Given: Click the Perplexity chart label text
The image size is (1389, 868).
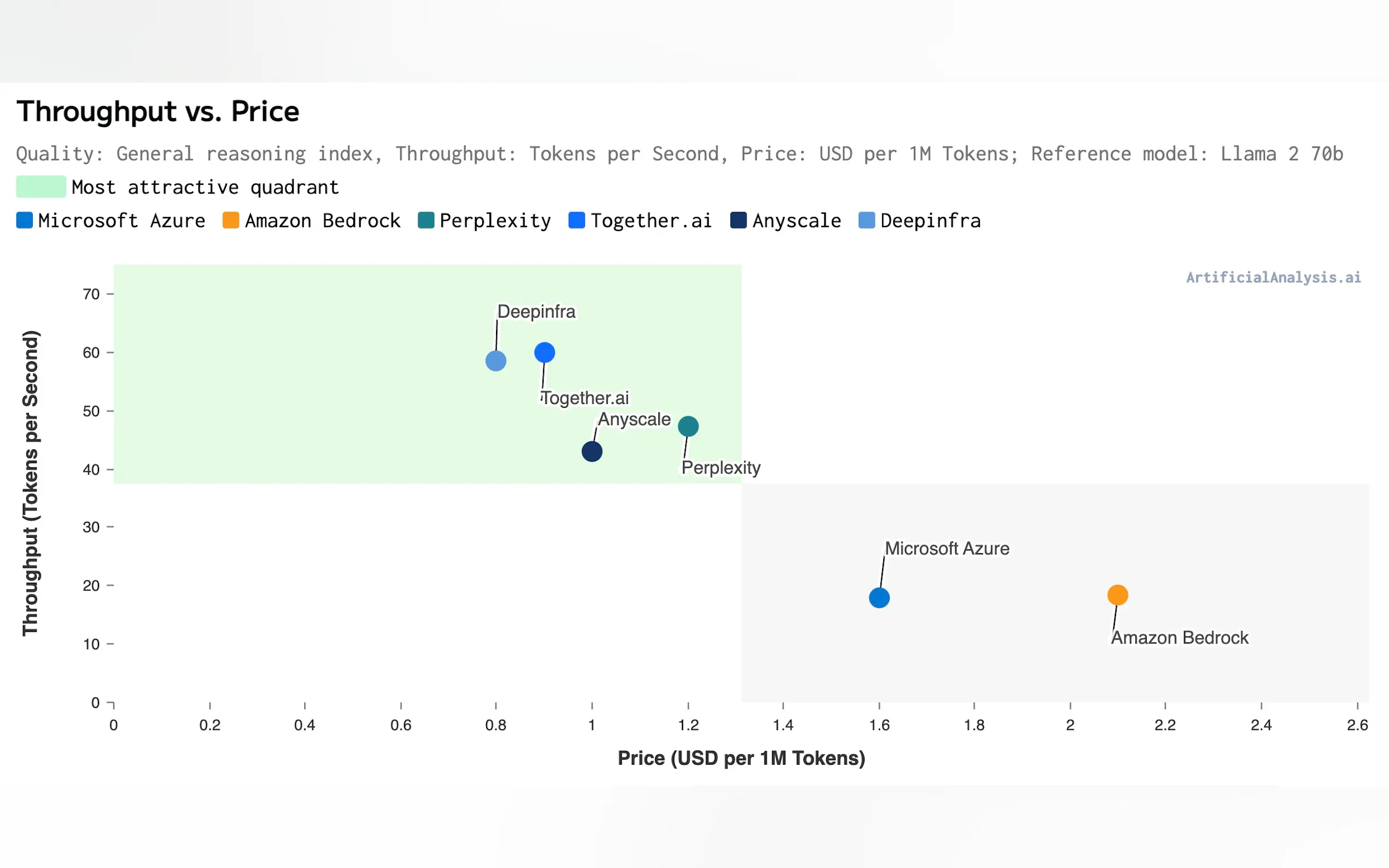Looking at the screenshot, I should click(x=721, y=468).
